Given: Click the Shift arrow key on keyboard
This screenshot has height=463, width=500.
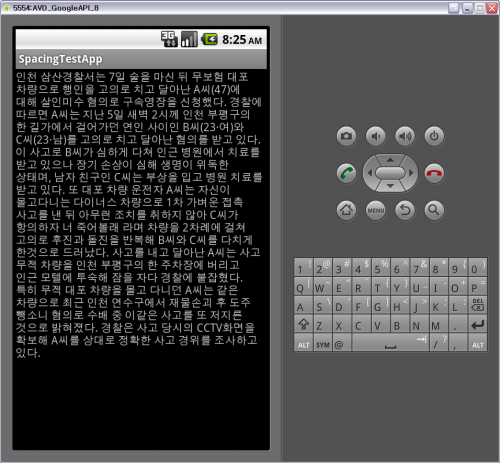Looking at the screenshot, I should click(303, 324).
